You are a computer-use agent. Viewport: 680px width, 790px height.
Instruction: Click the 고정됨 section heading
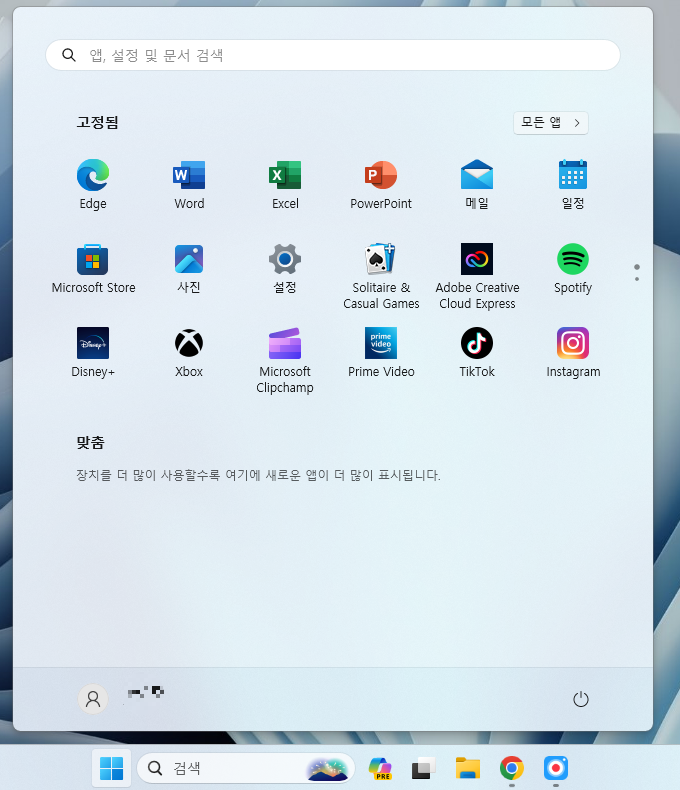(x=97, y=122)
